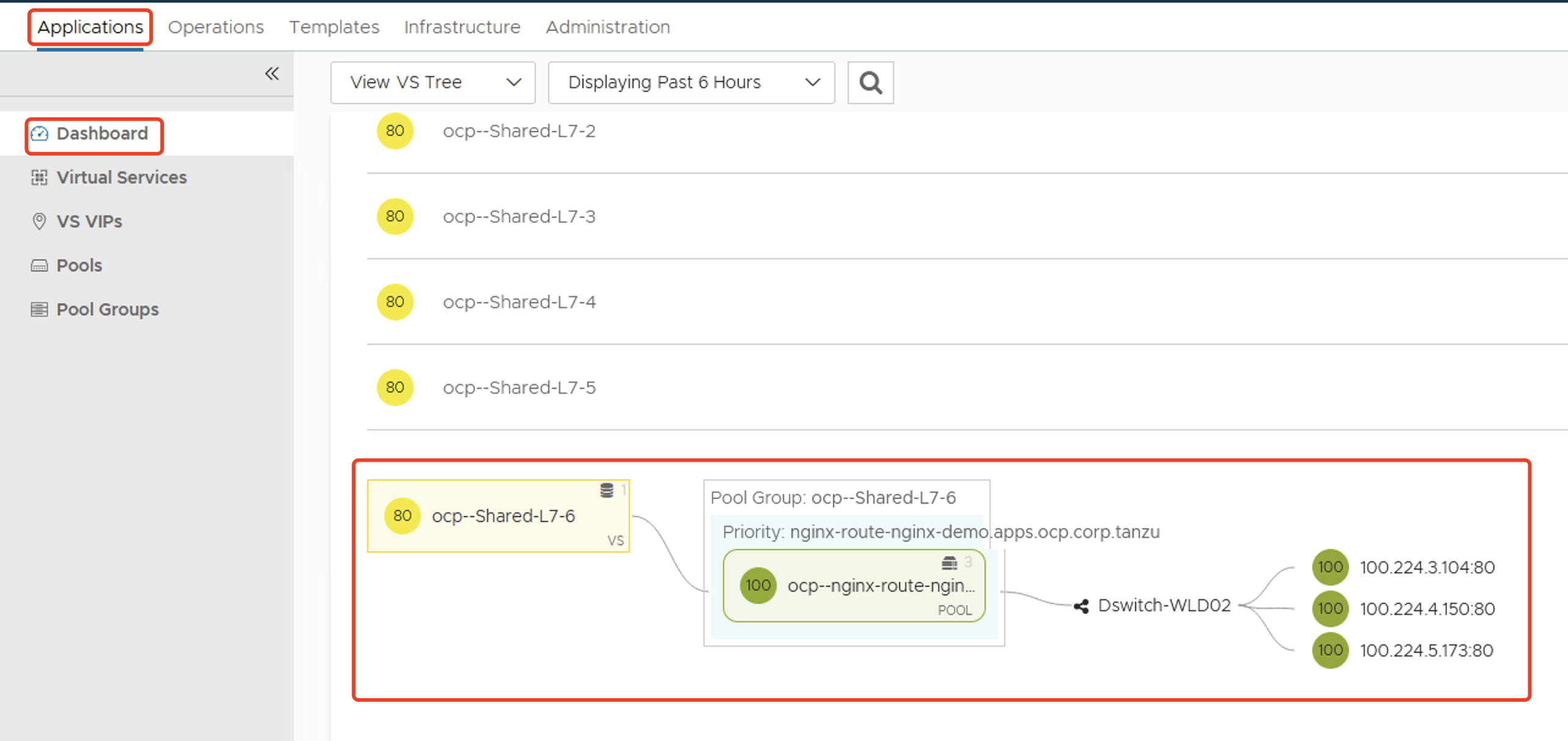The width and height of the screenshot is (1568, 741).
Task: Click the ocp--Shared-L7-5 virtual service name
Action: tap(519, 388)
